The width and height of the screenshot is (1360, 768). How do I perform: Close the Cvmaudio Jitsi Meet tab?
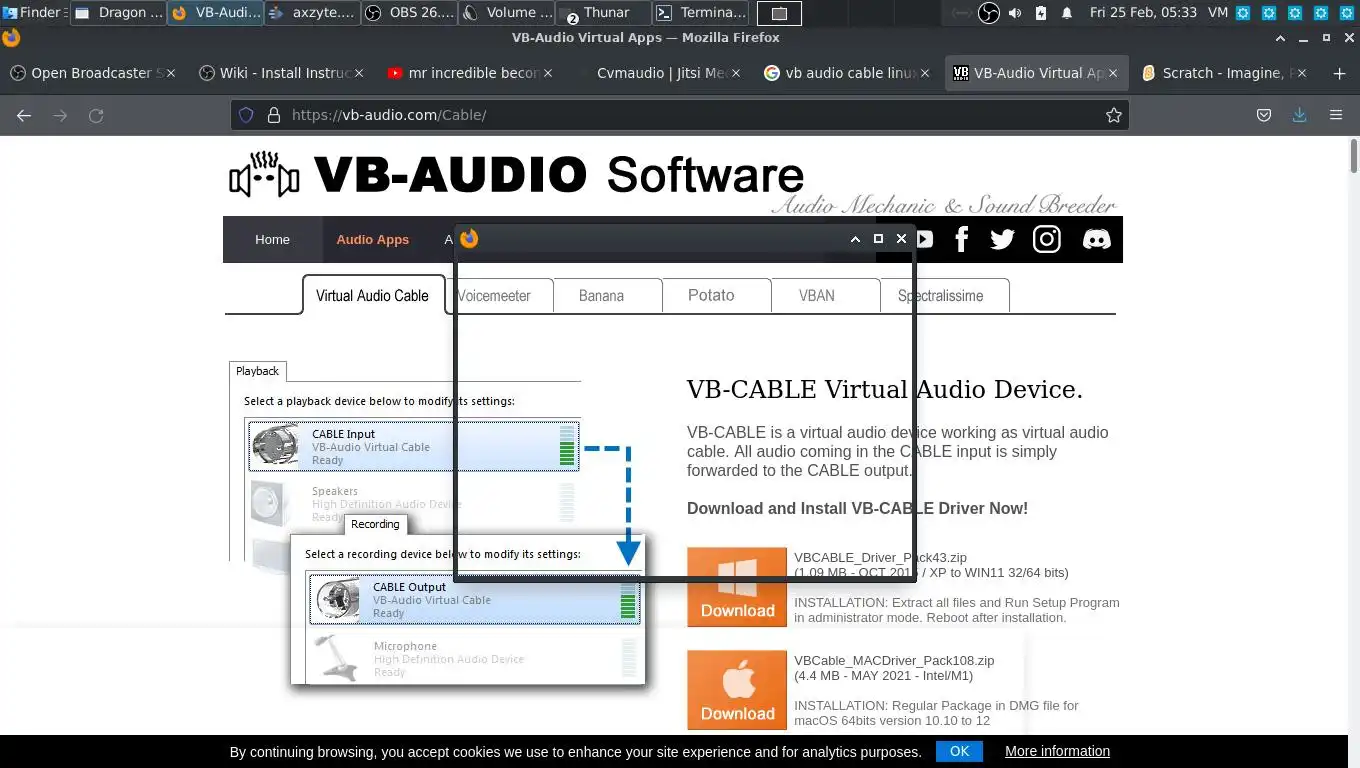737,73
